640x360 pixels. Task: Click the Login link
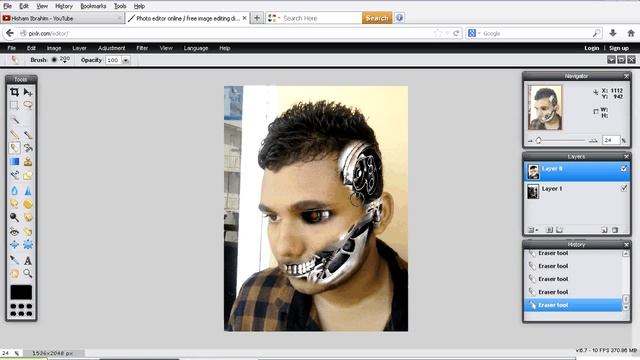(591, 48)
